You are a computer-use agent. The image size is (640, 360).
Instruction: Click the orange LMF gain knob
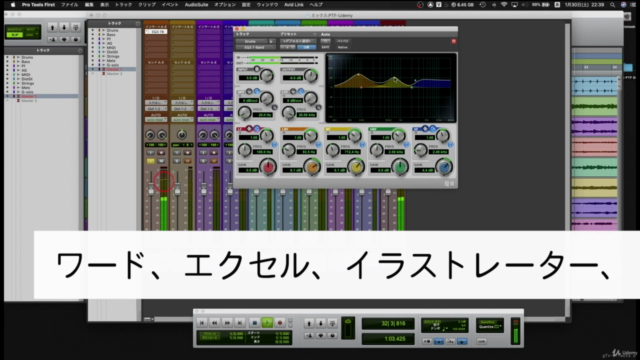coord(312,167)
